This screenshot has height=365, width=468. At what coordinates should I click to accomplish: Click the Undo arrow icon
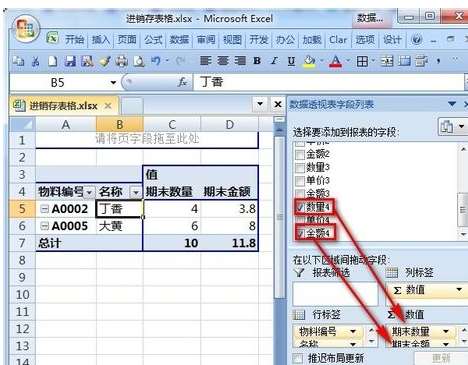point(156,61)
